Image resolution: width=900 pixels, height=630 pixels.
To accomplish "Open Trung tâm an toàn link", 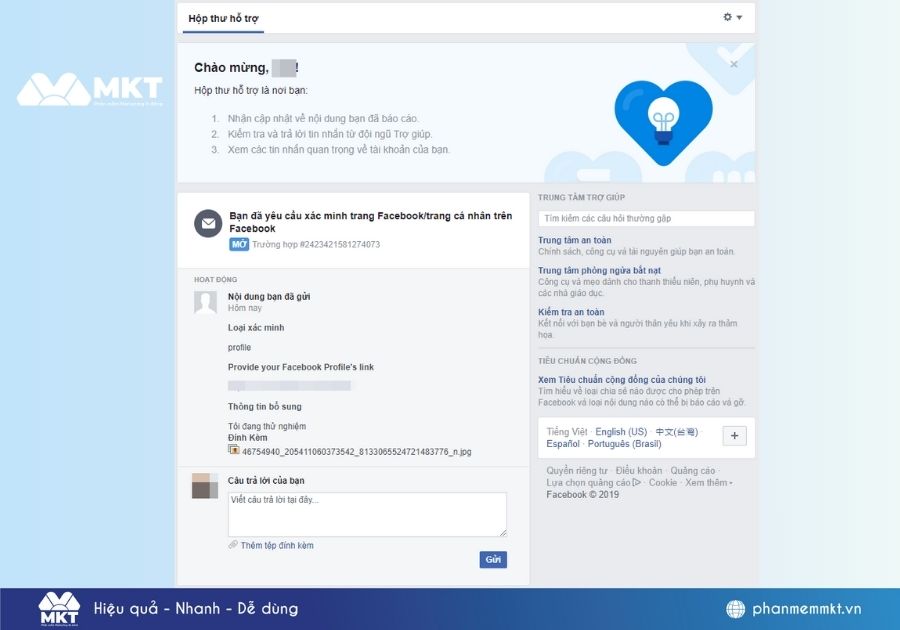I will tap(575, 240).
